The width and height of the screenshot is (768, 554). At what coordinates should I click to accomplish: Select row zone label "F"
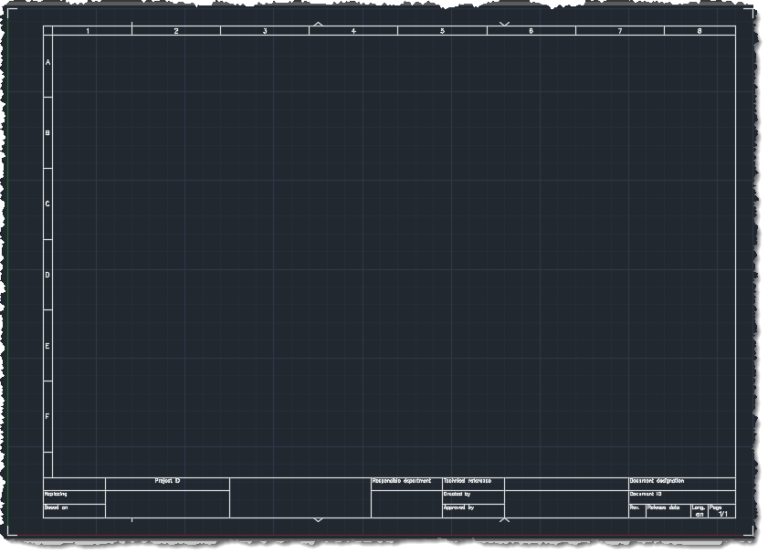[x=48, y=416]
